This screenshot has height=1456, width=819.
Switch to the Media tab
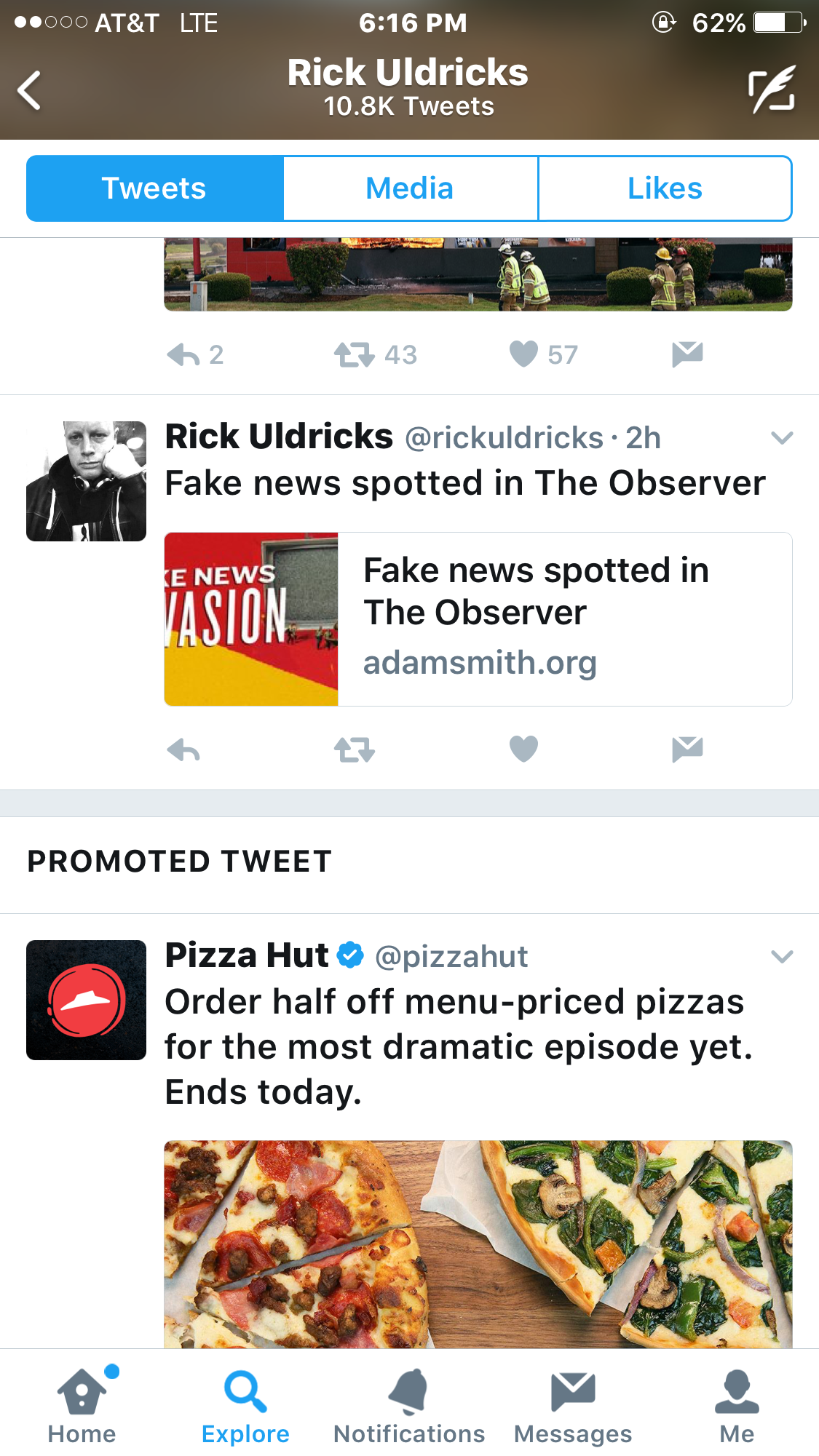click(x=410, y=188)
